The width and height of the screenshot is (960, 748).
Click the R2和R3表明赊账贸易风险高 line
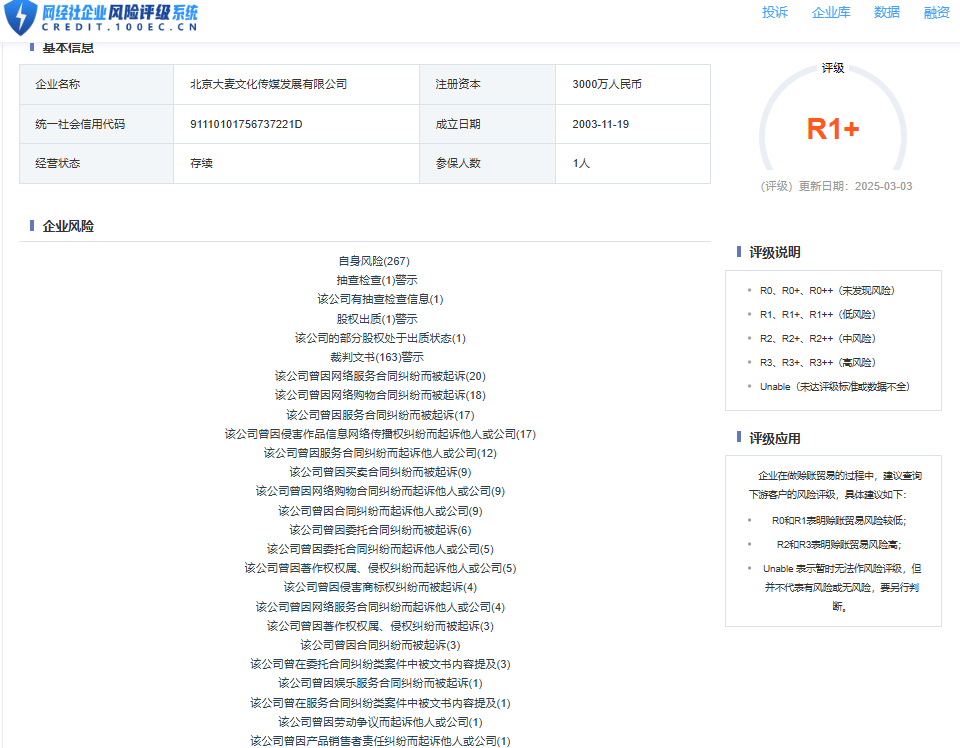click(839, 545)
